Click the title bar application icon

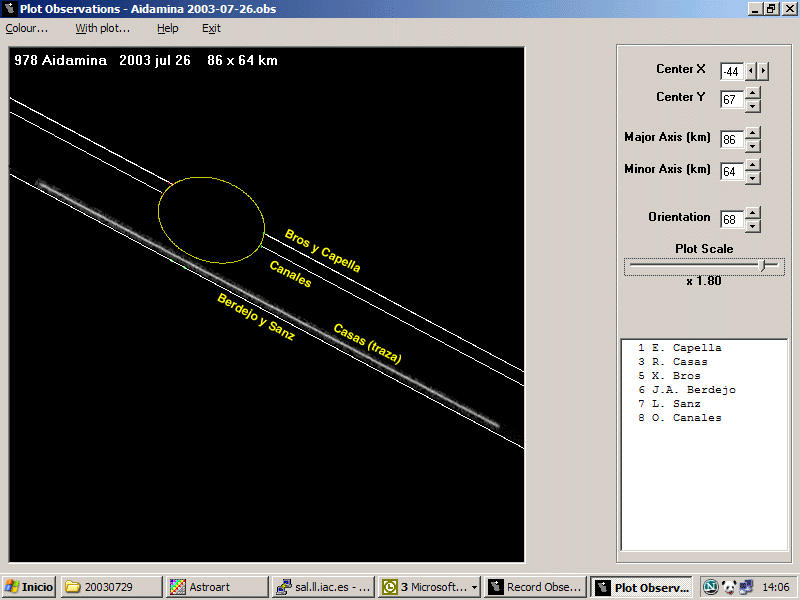[x=9, y=9]
